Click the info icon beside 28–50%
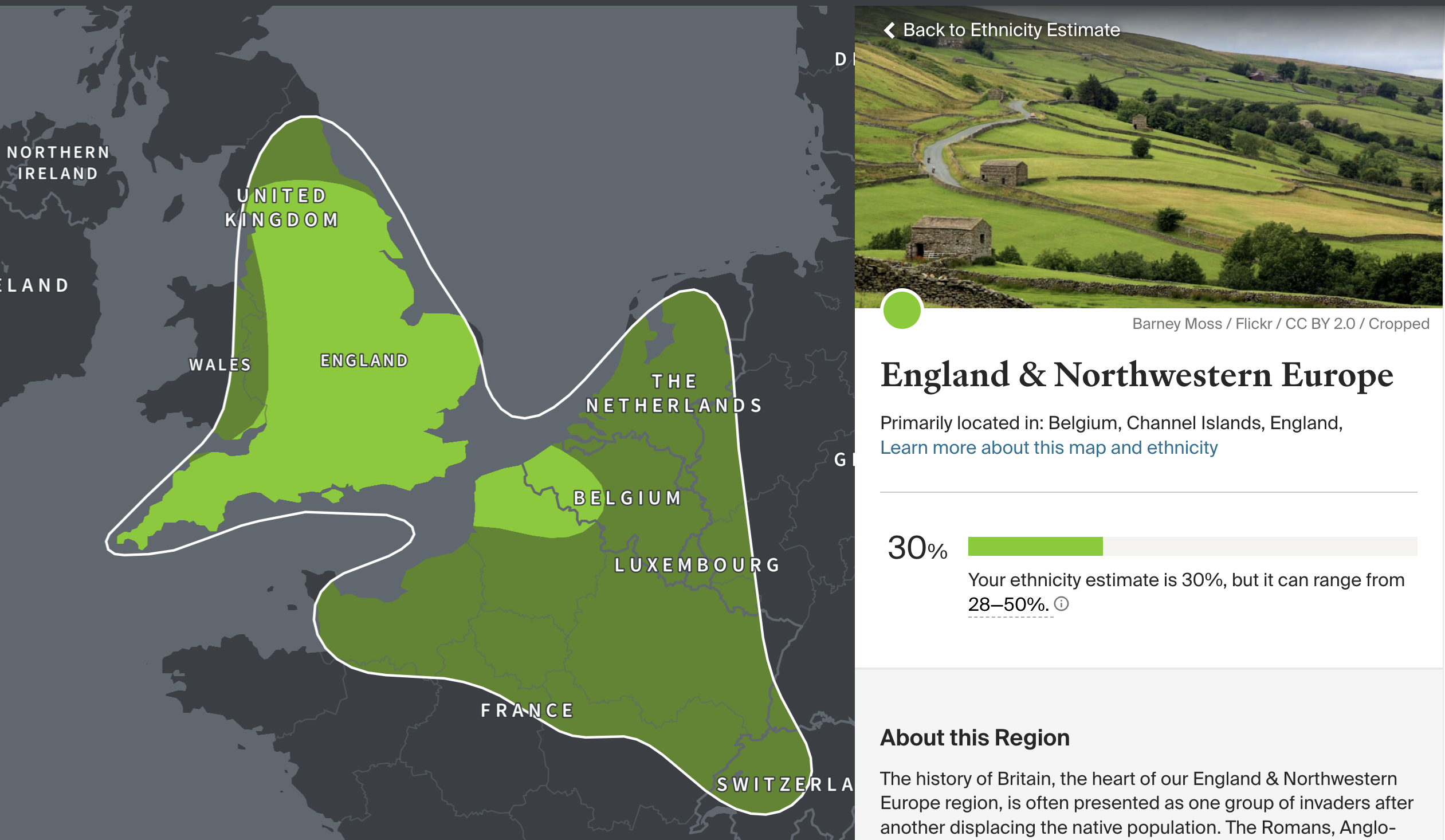1445x840 pixels. pos(1061,604)
